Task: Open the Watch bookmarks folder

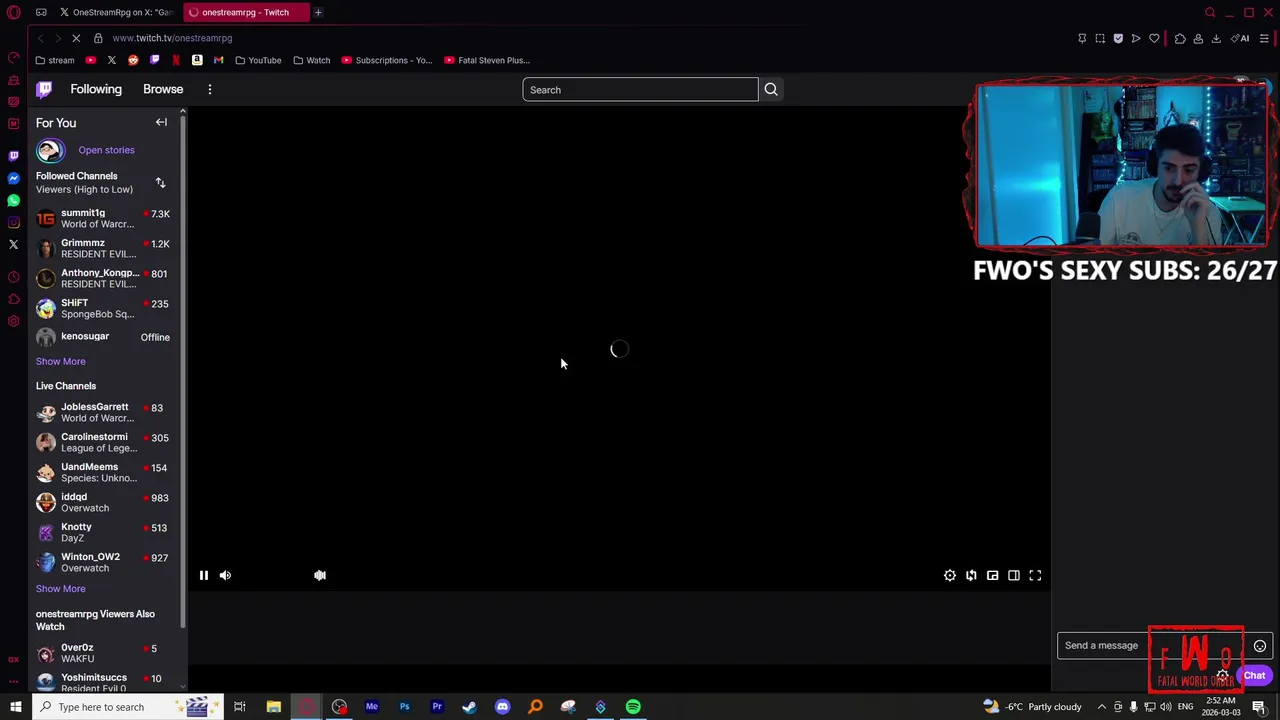Action: 312,60
